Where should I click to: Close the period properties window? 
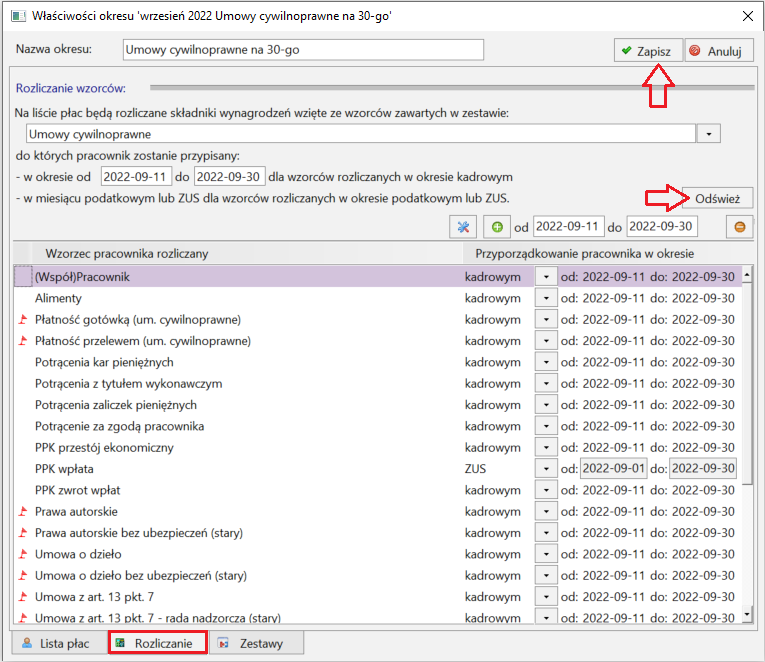click(747, 16)
